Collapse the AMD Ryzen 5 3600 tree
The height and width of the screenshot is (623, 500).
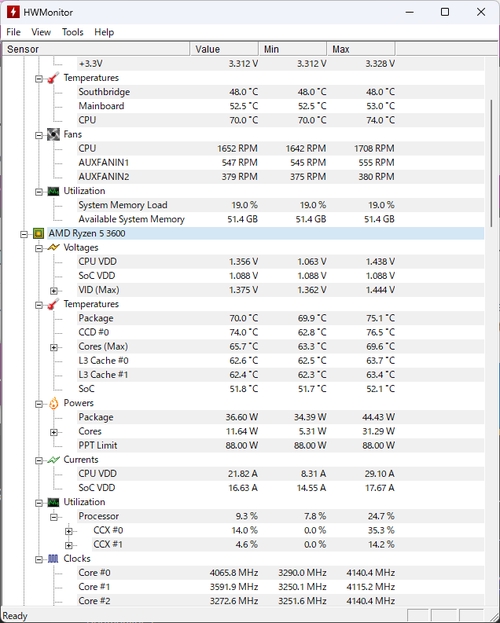pos(24,234)
